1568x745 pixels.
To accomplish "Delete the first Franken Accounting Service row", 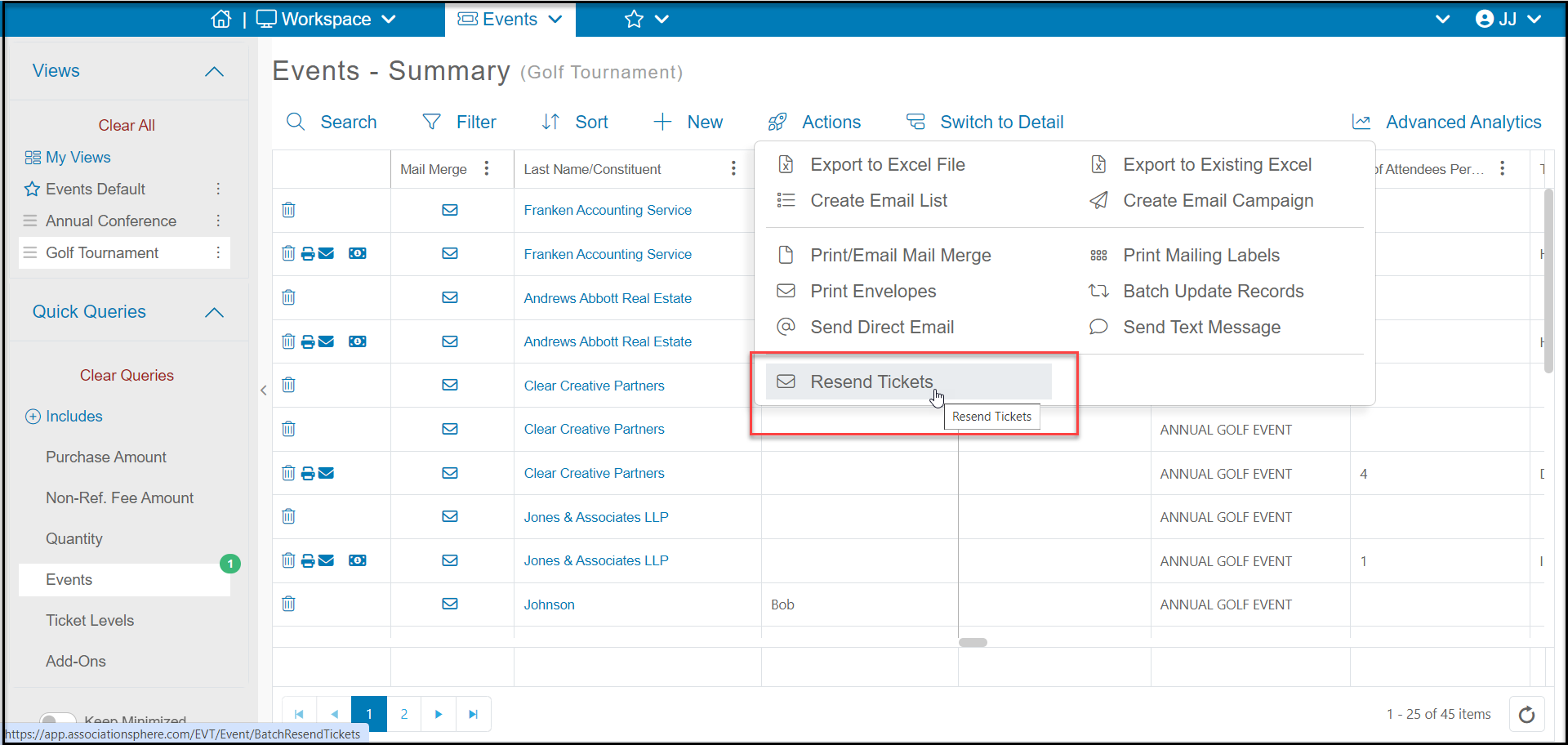I will click(x=288, y=210).
